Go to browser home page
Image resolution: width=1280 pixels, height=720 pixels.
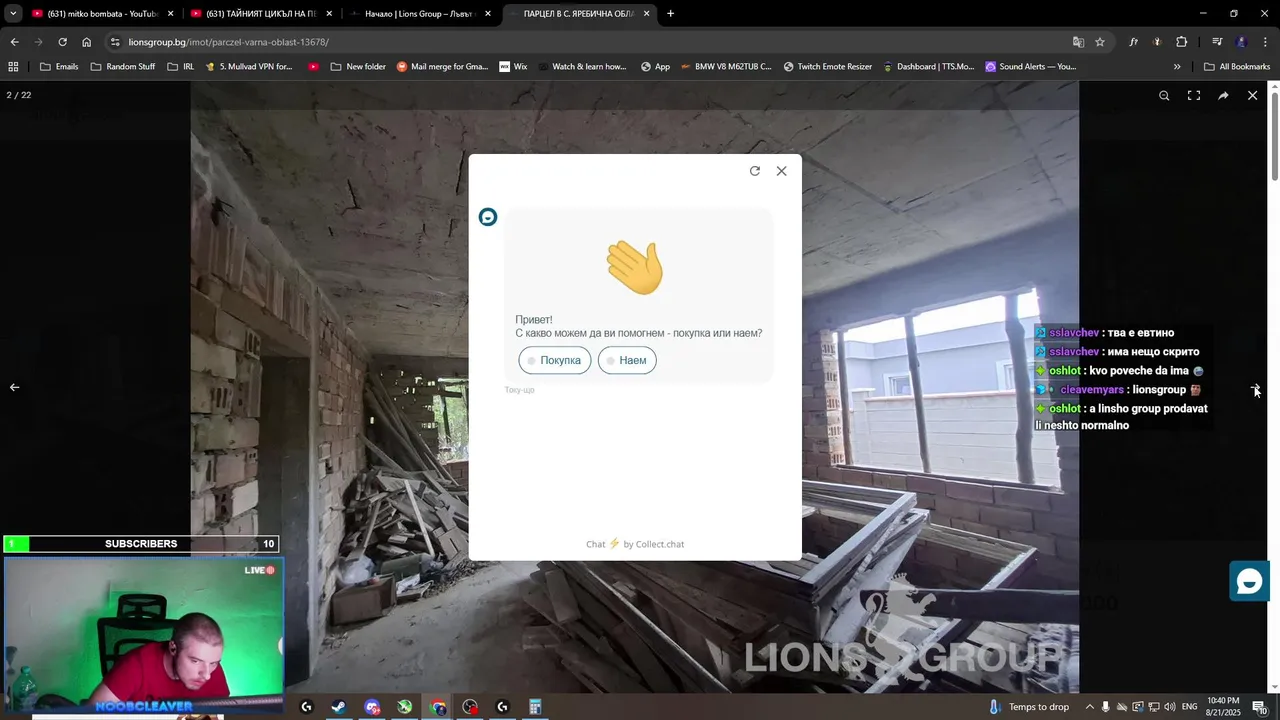[86, 42]
